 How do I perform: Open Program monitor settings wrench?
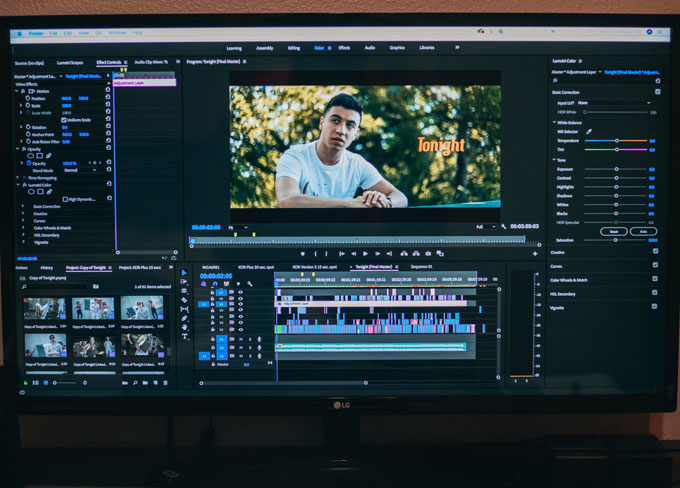tap(503, 226)
